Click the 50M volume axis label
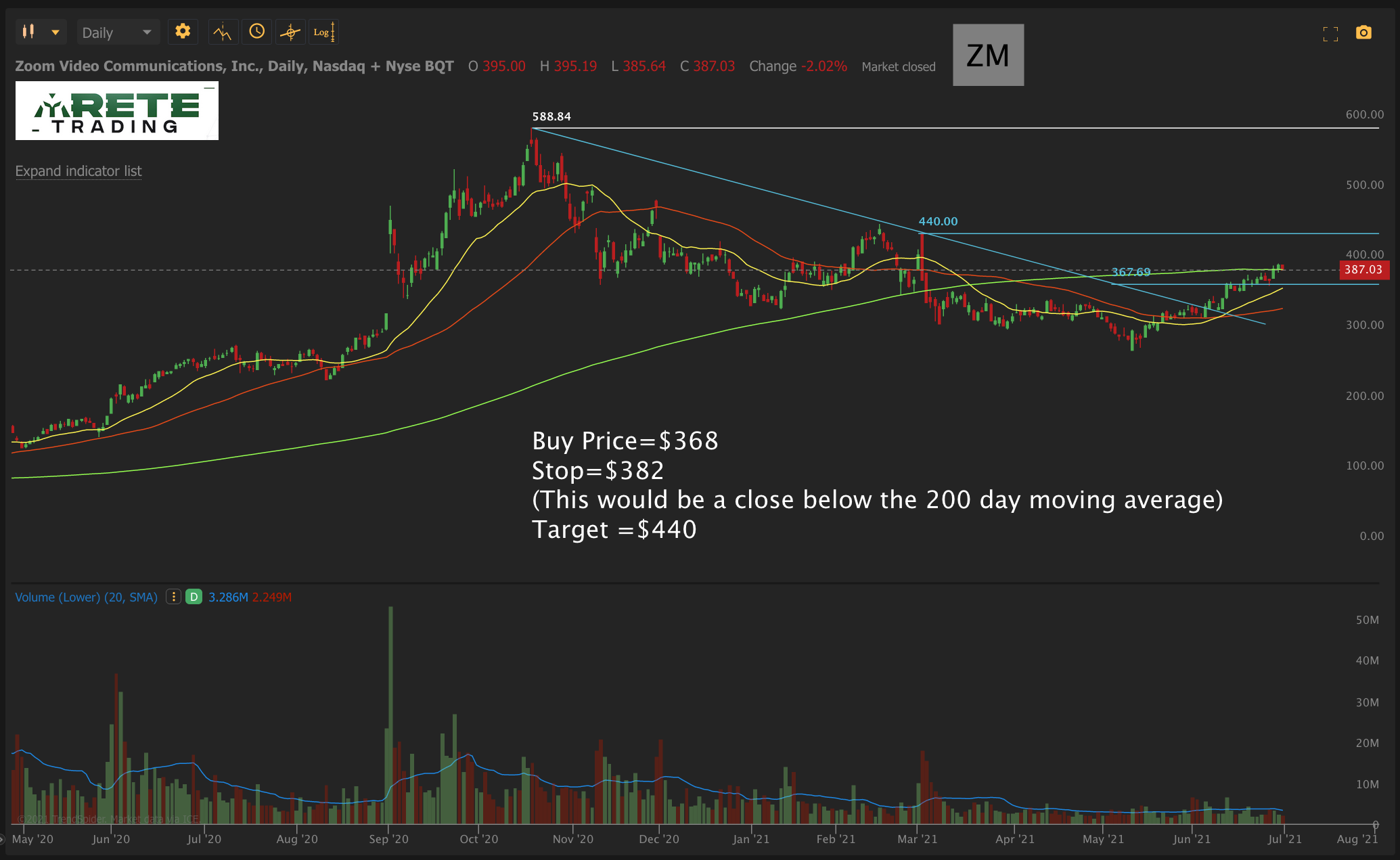1400x860 pixels. click(1367, 620)
